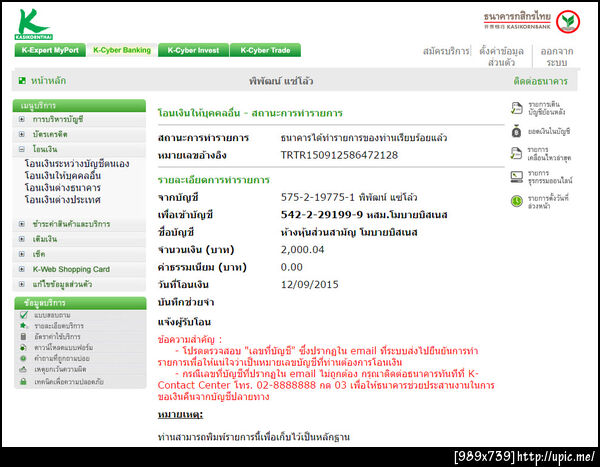Open the คำถามที่ถูกถามบ่อย FAQ link
600x467 pixels.
click(62, 359)
